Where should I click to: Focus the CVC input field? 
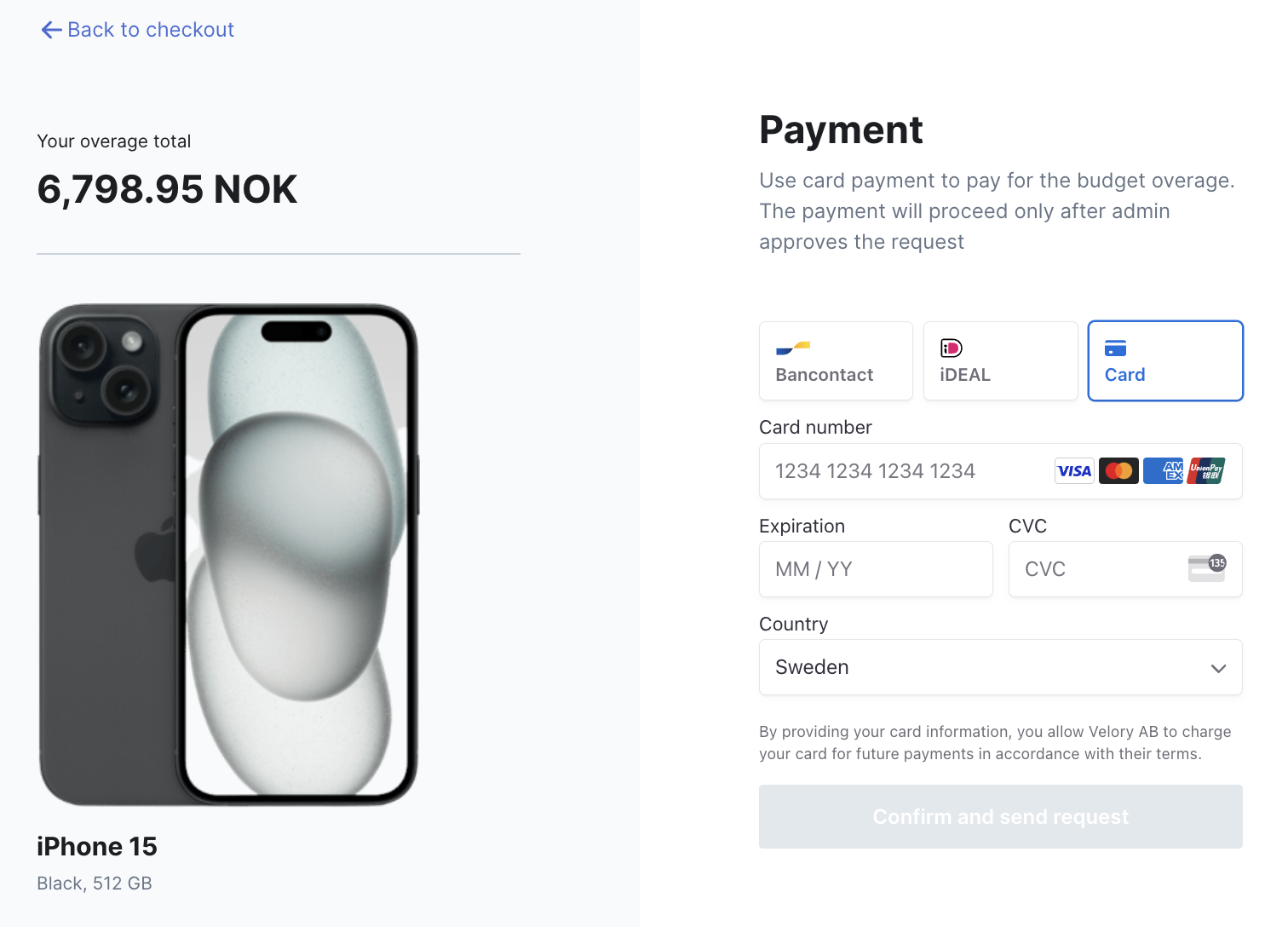pyautogui.click(x=1125, y=569)
